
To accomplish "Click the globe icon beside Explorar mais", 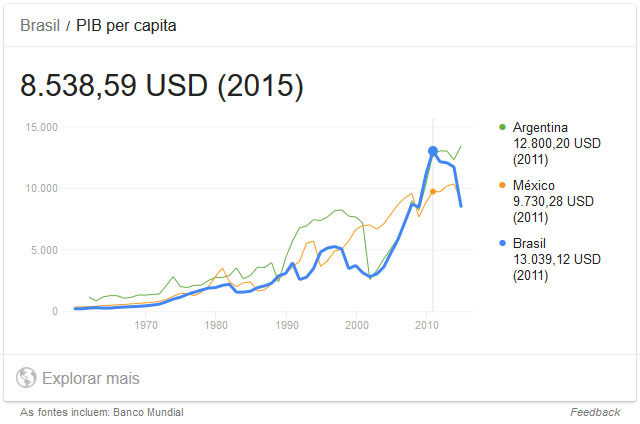I will [x=26, y=378].
